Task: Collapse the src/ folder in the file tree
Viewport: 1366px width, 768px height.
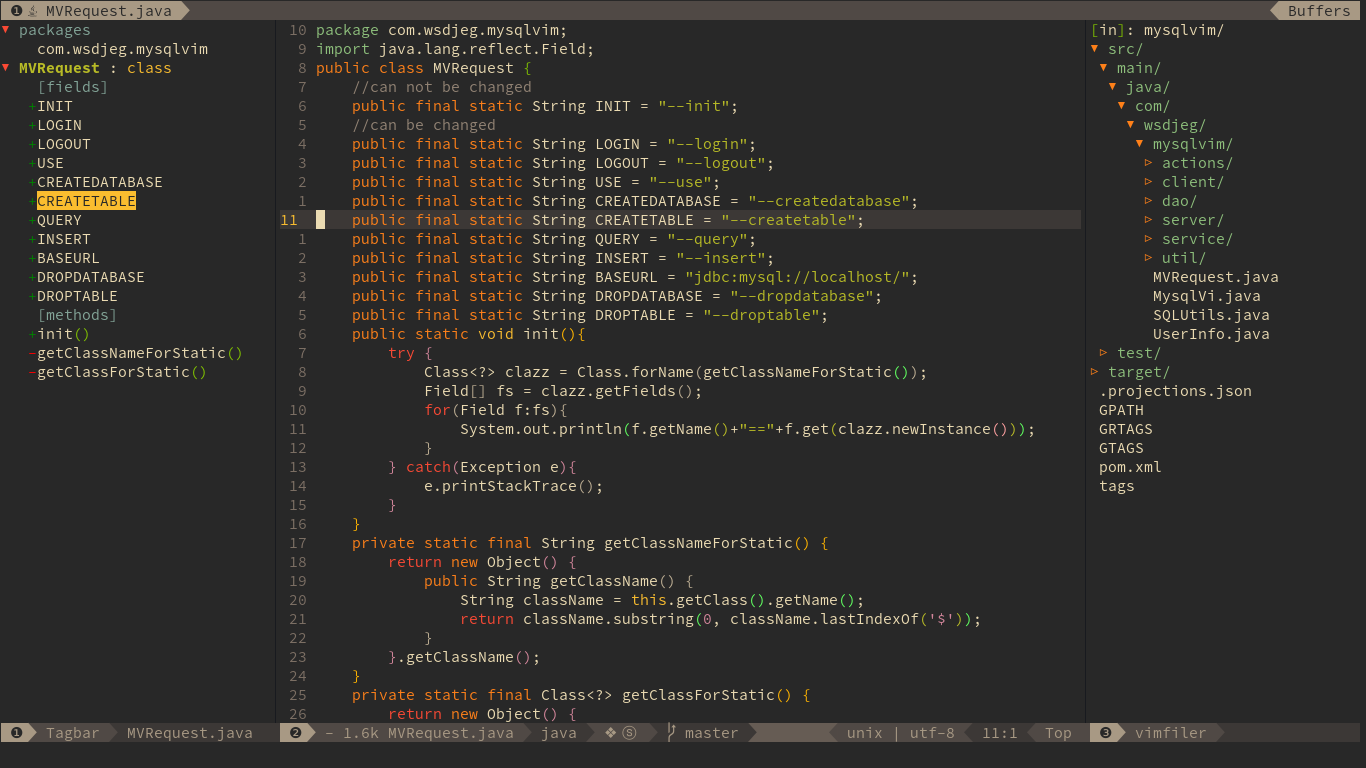Action: tap(1095, 49)
